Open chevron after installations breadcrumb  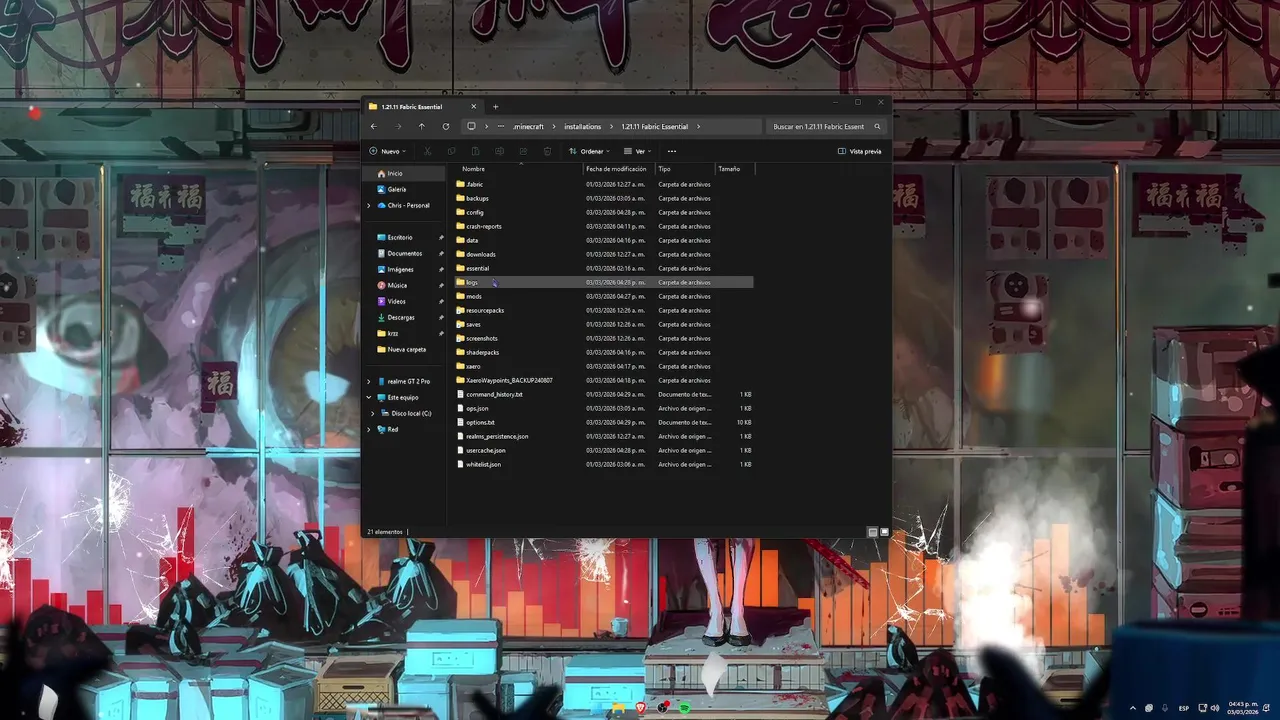(x=611, y=127)
